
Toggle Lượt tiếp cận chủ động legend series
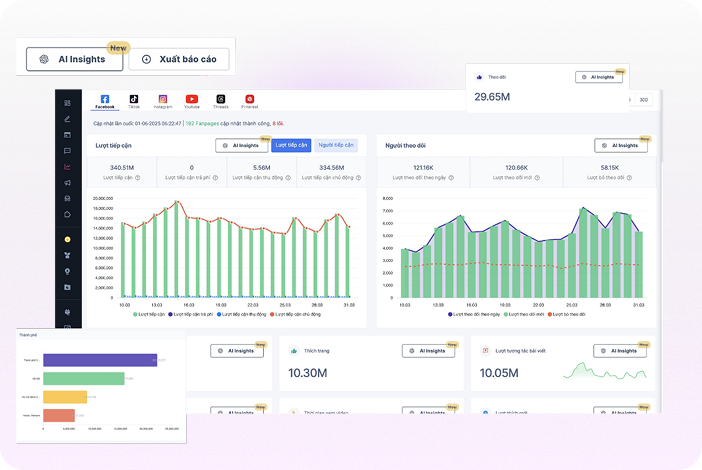point(295,314)
